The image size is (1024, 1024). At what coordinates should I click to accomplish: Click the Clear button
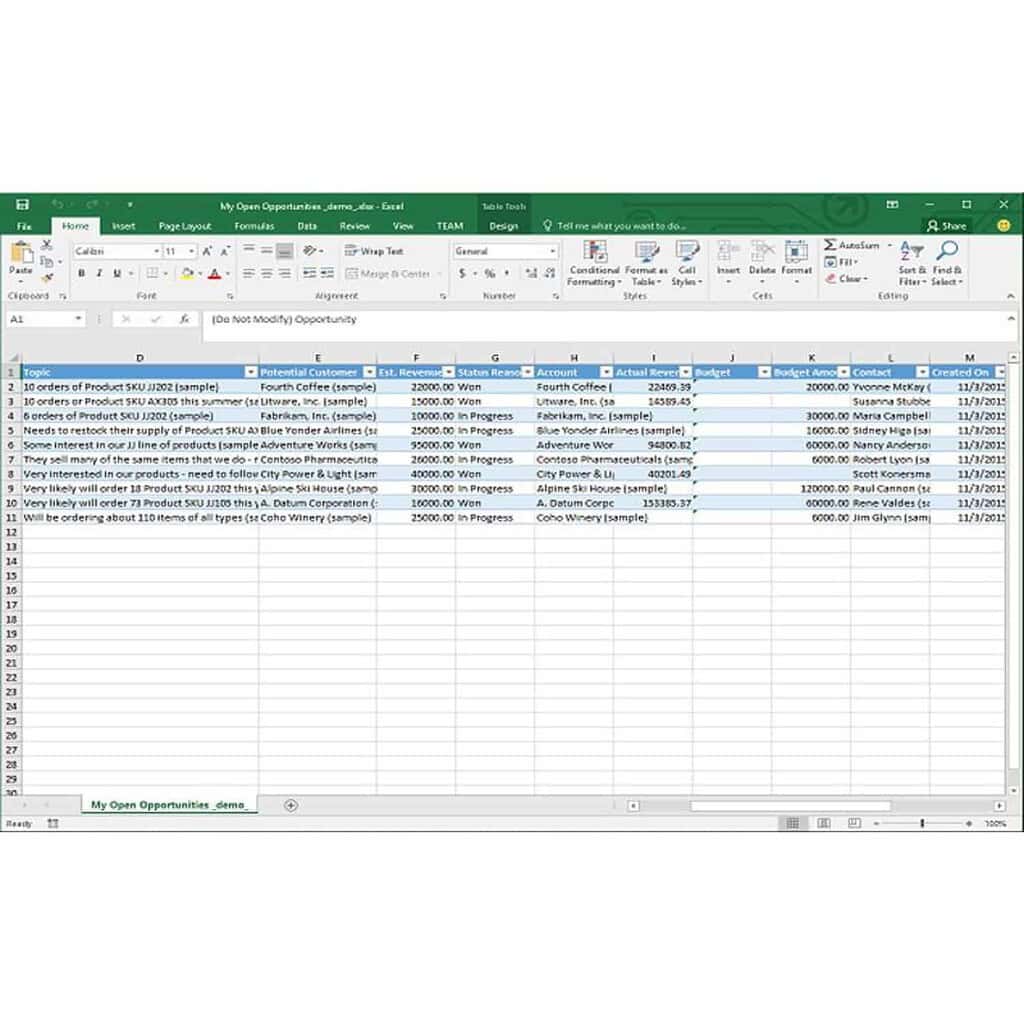point(845,279)
